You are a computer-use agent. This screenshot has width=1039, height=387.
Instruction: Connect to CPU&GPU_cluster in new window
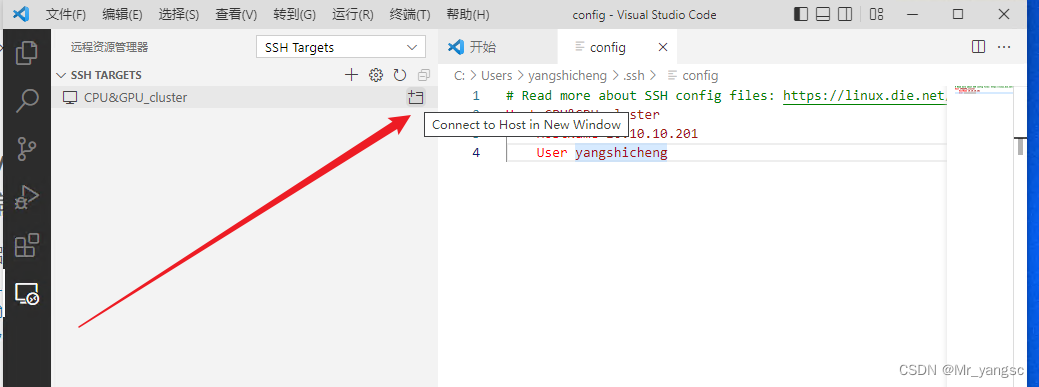(415, 97)
